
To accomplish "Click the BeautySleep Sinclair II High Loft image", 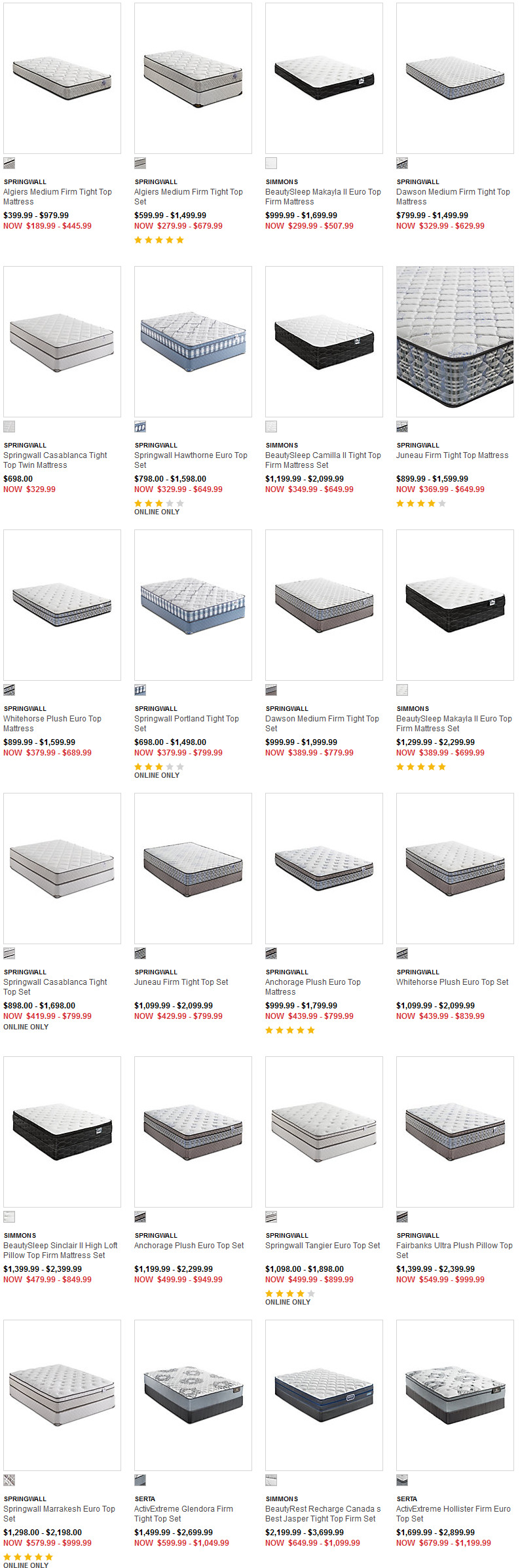I will coord(62,1132).
